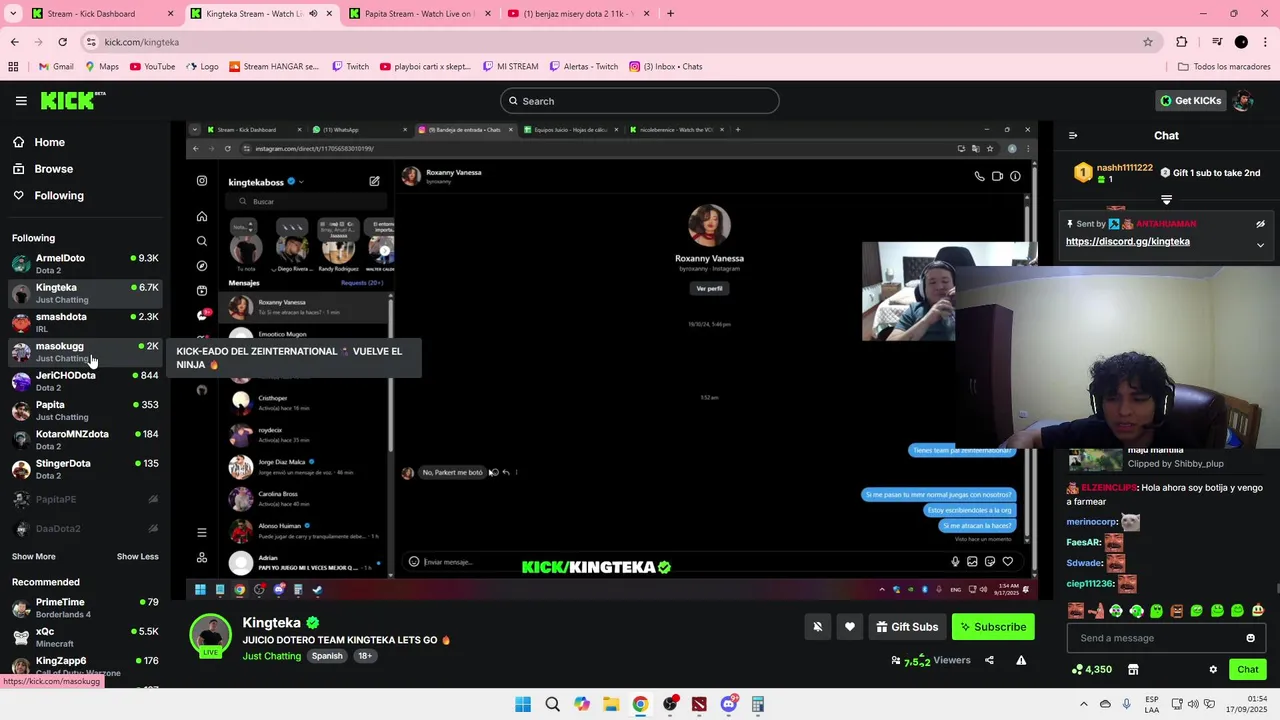Viewport: 1280px width, 720px height.
Task: Toggle stream notifications bell icon
Action: point(817,627)
